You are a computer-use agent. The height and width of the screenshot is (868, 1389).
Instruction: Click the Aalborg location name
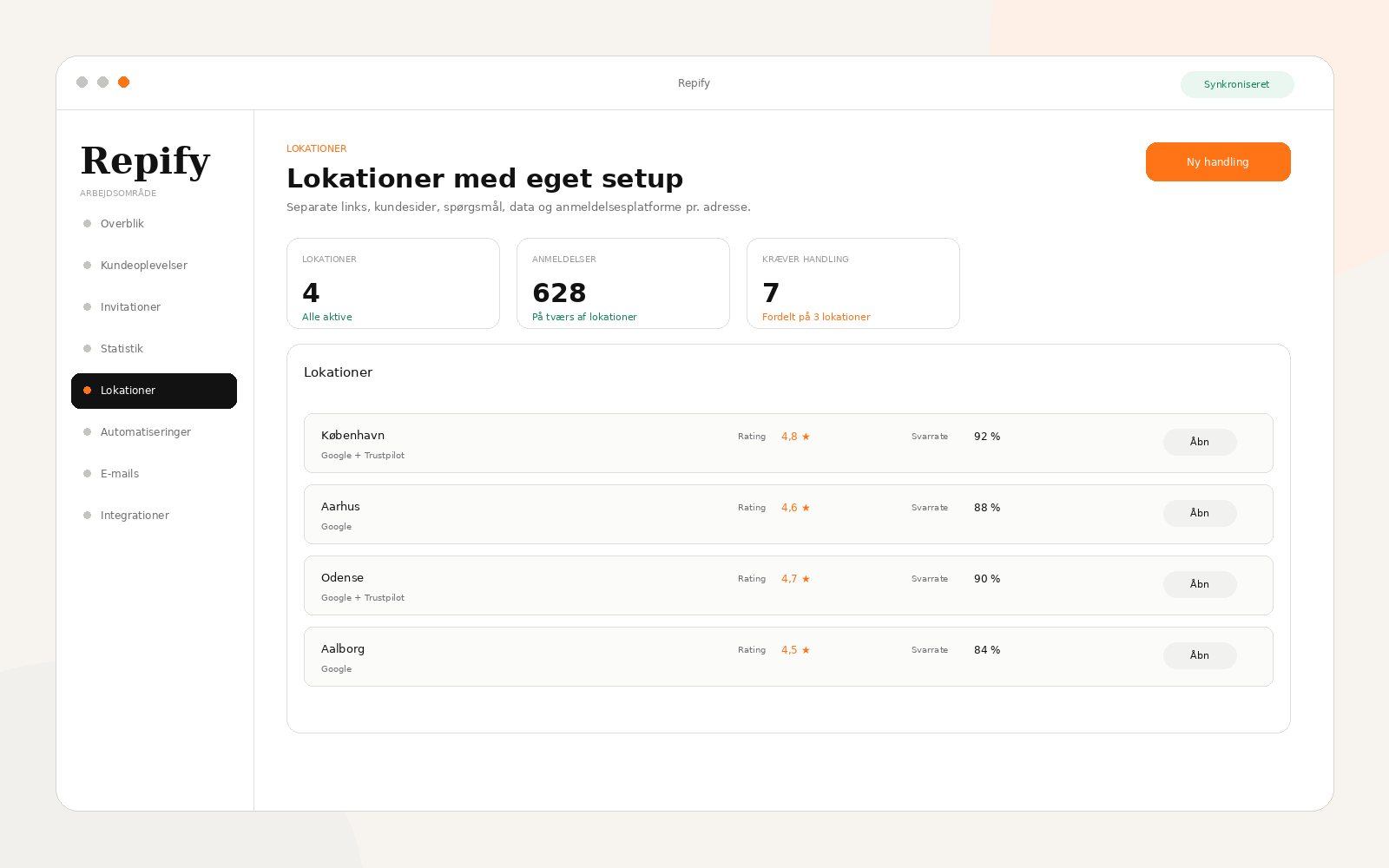(343, 649)
